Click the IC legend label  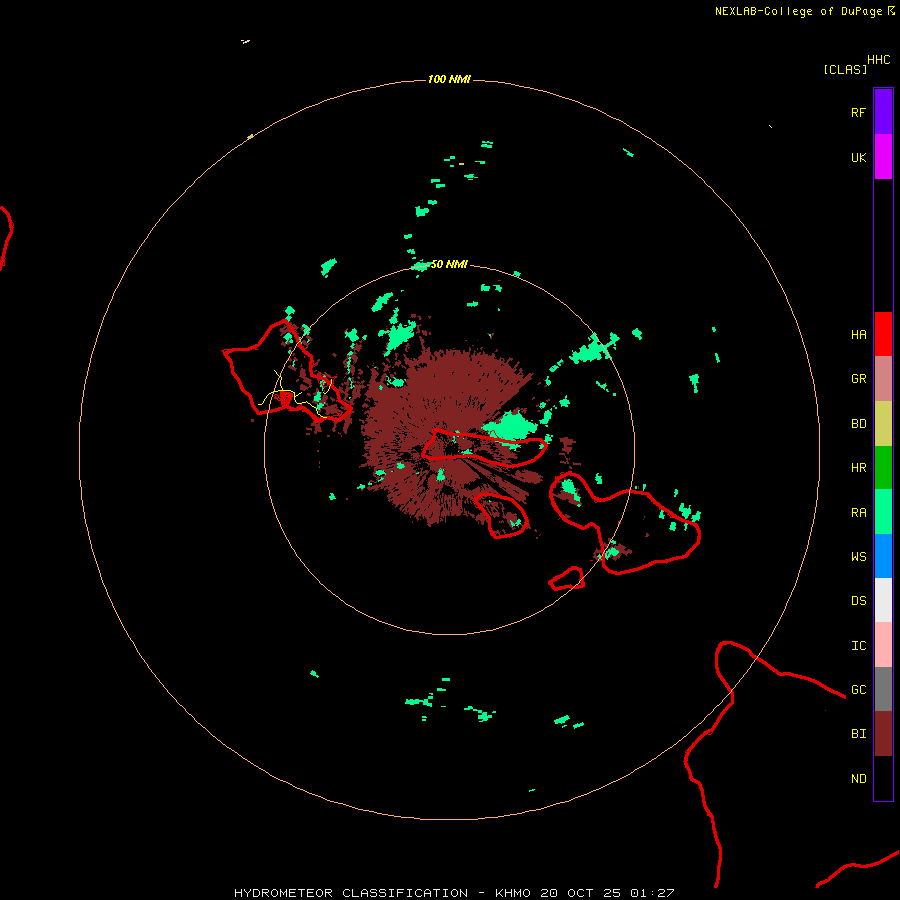click(x=858, y=646)
